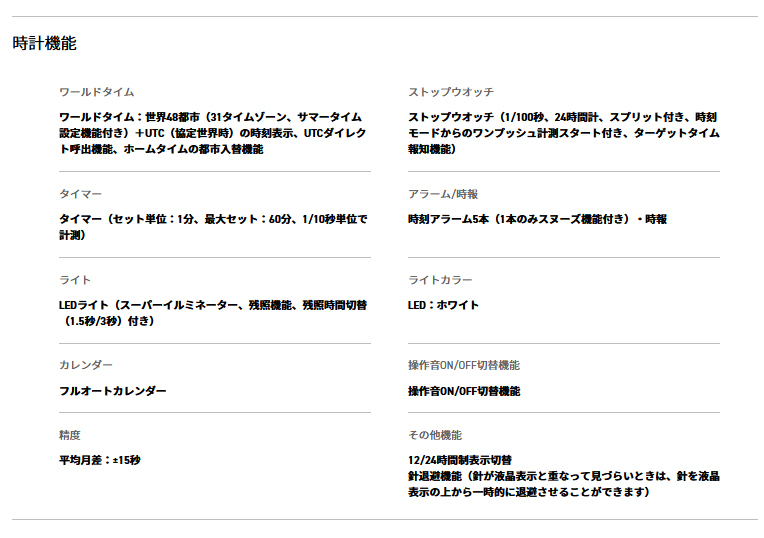Click the 12/24時間制表示切替 text
Image resolution: width=764 pixels, height=538 pixels.
[x=460, y=460]
